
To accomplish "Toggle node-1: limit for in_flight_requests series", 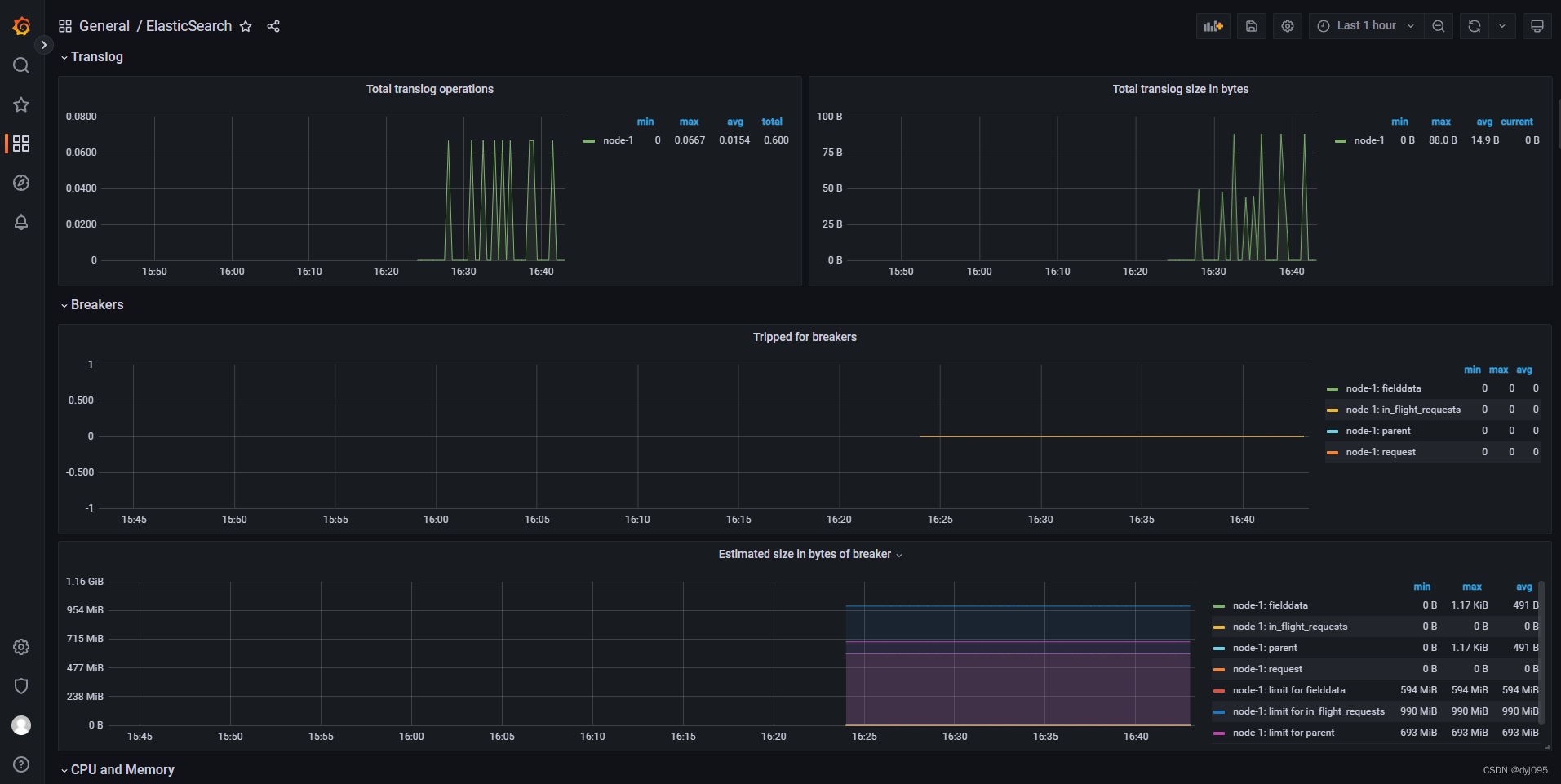I will [x=1309, y=711].
